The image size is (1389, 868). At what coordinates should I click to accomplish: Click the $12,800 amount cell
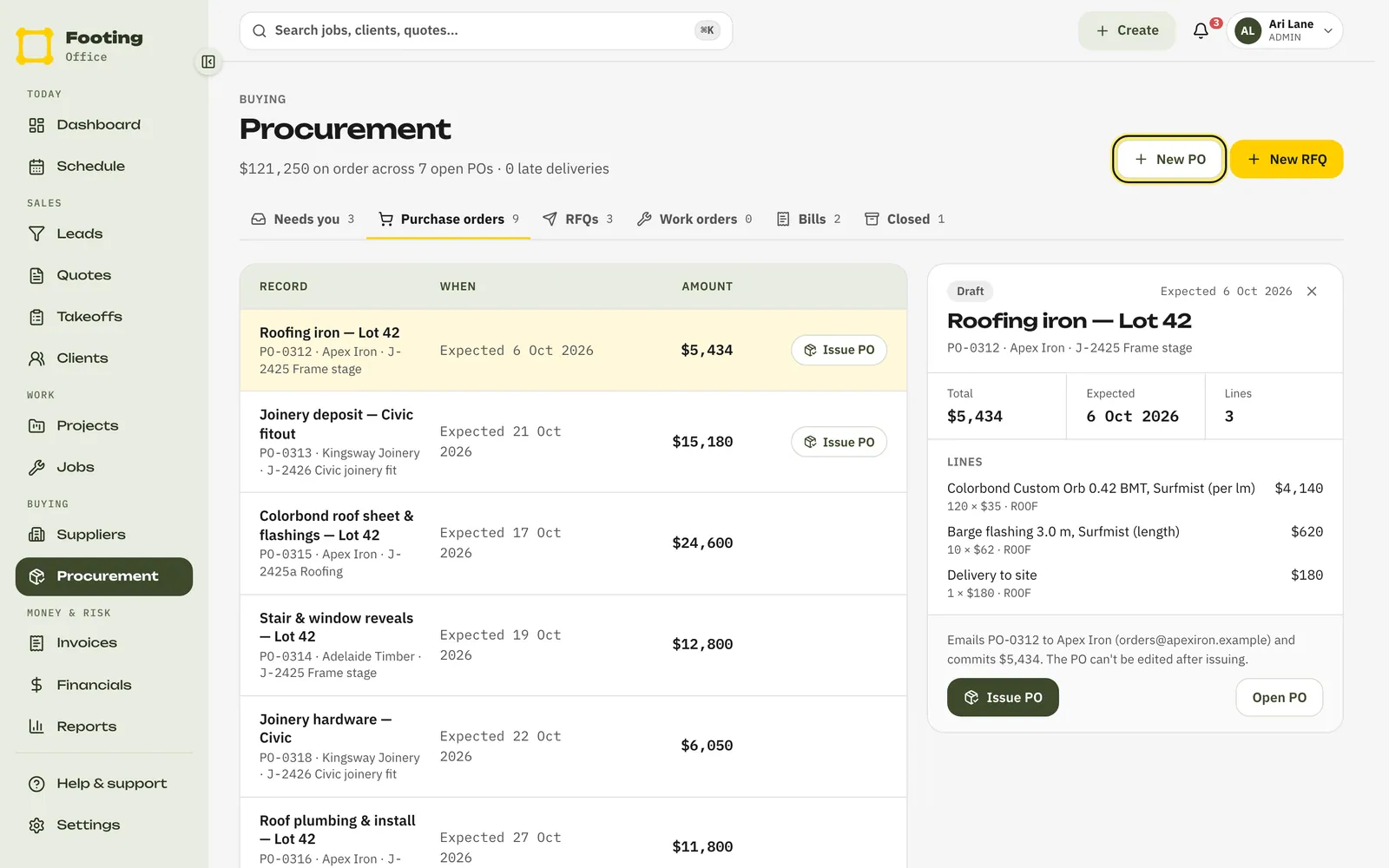tap(702, 644)
